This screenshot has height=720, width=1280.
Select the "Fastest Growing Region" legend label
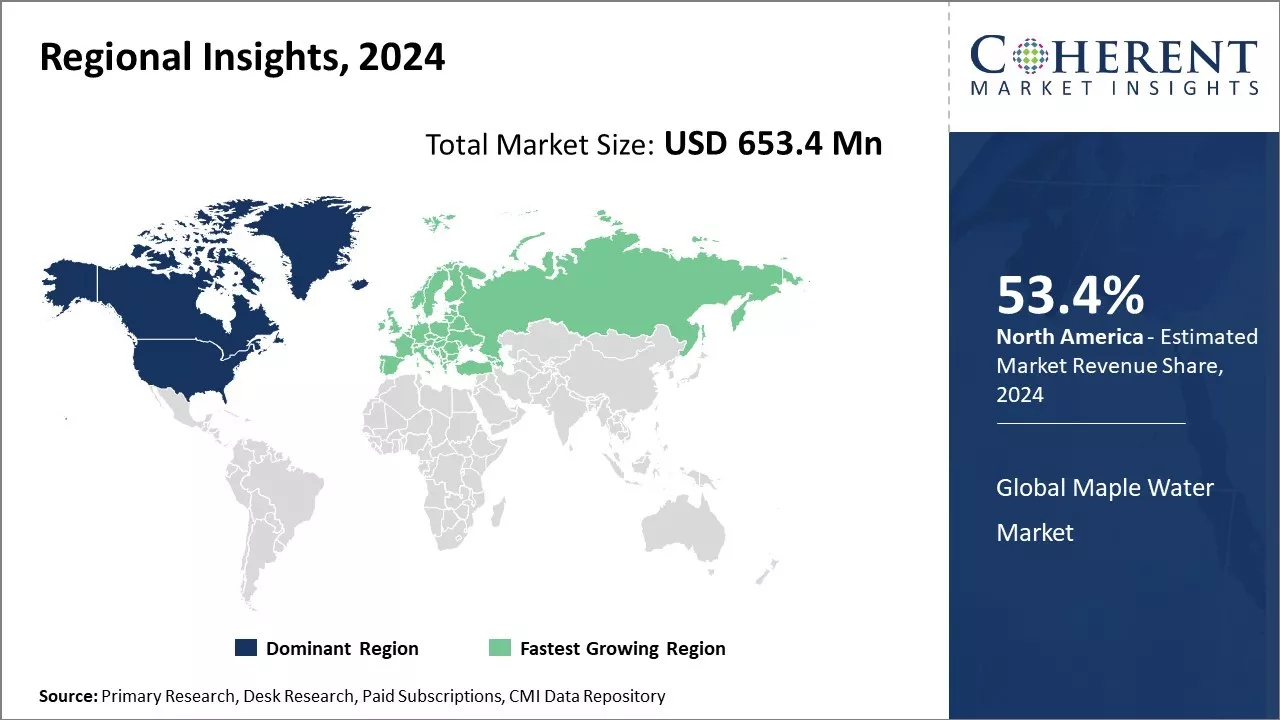click(622, 649)
